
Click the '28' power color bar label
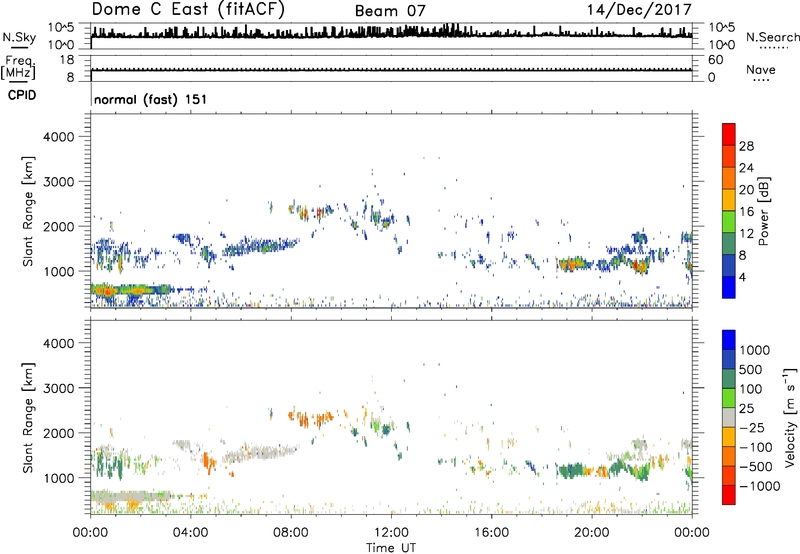746,146
